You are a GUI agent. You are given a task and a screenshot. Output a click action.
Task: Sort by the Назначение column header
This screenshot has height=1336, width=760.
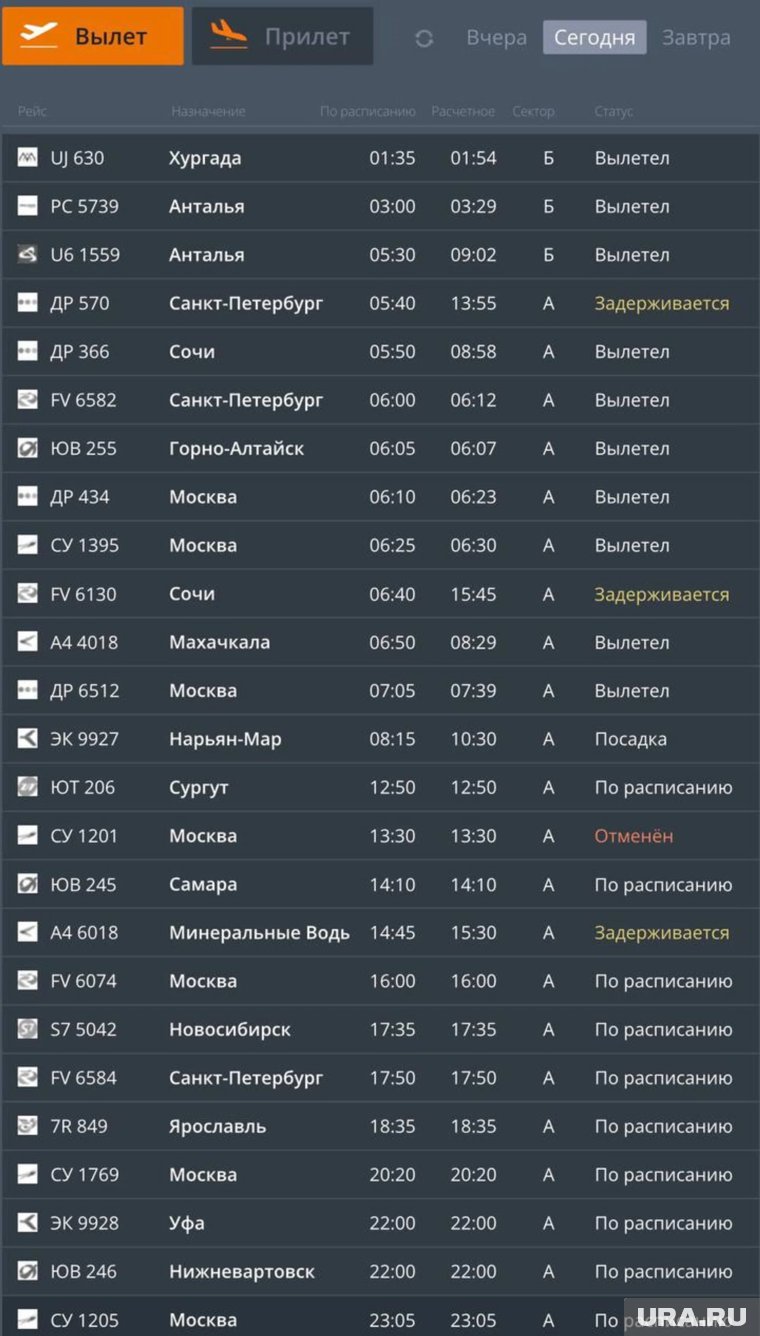(208, 111)
